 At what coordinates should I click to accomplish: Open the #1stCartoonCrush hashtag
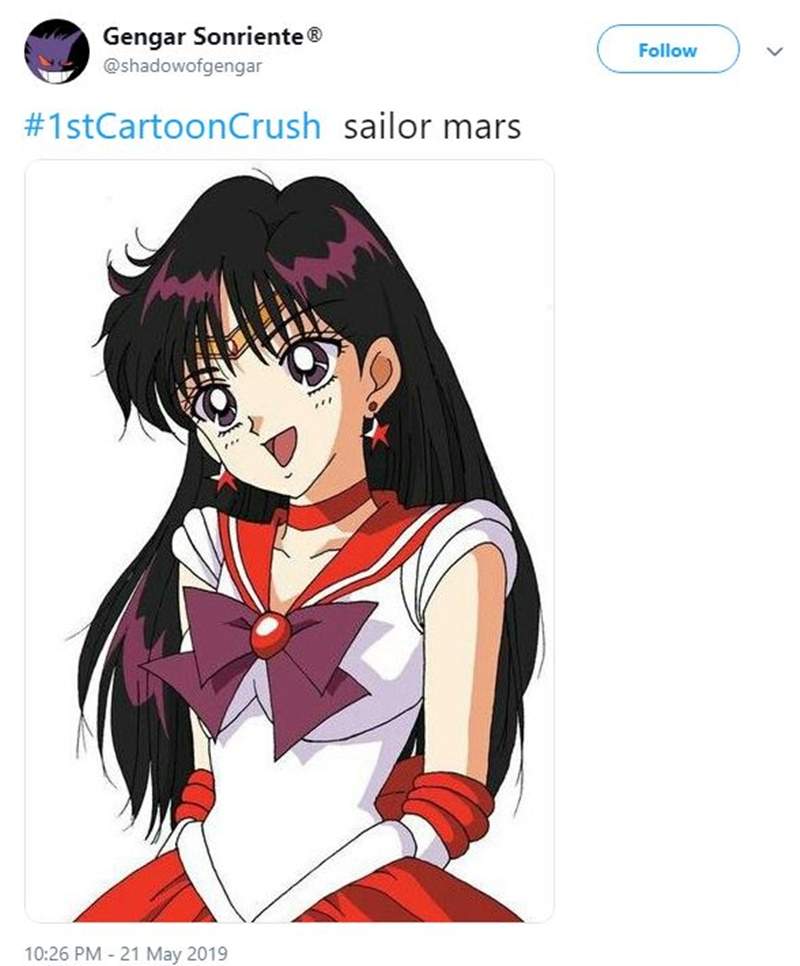coord(172,126)
